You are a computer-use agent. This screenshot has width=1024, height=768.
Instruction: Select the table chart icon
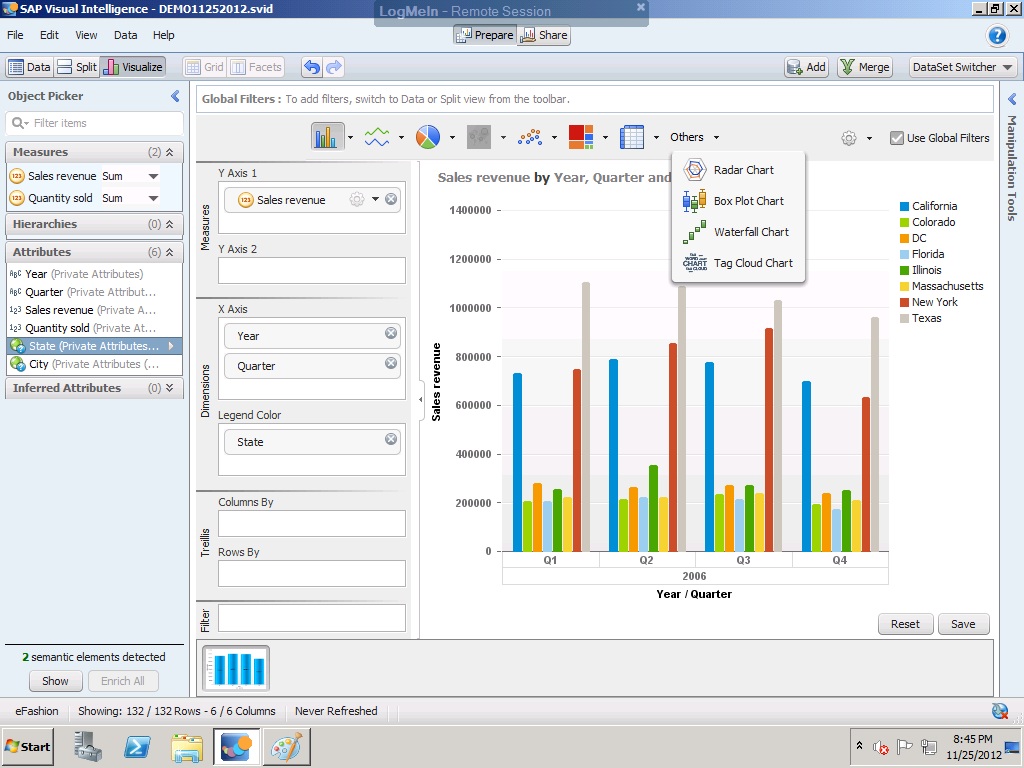pos(632,137)
